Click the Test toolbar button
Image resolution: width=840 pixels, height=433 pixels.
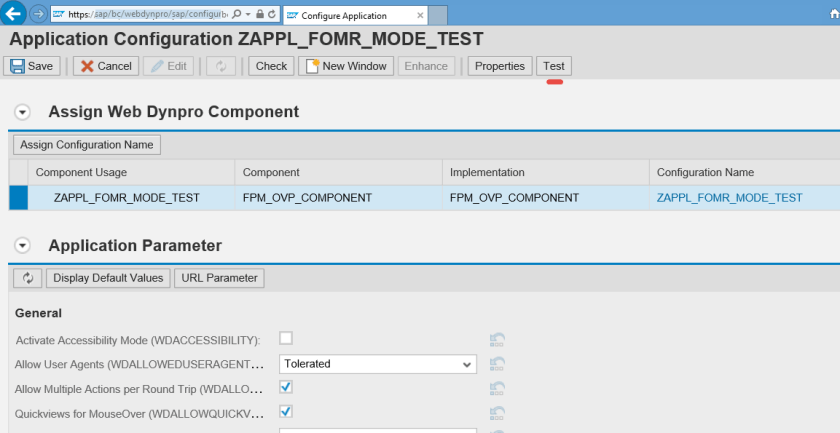554,66
